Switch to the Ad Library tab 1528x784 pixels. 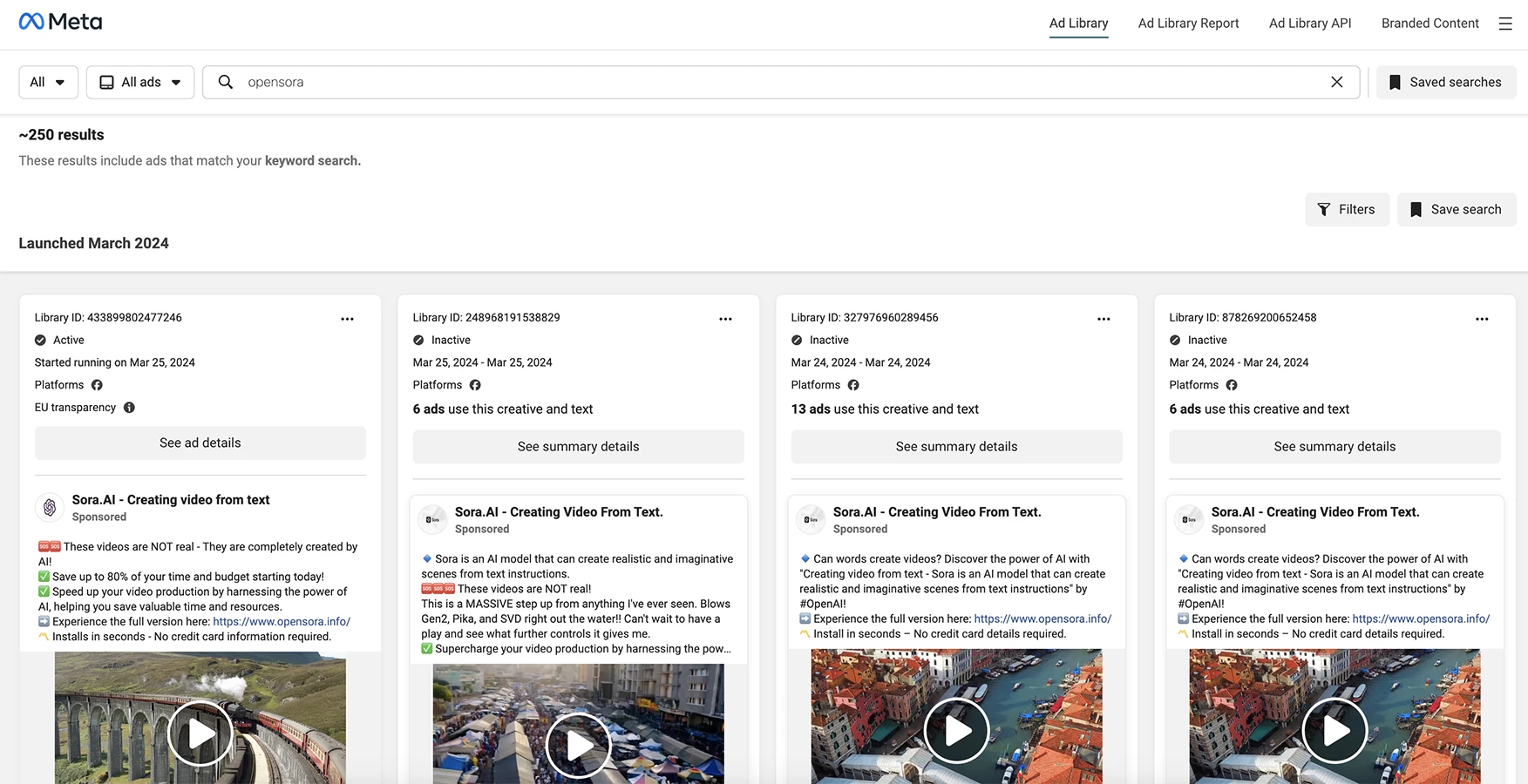click(x=1078, y=24)
